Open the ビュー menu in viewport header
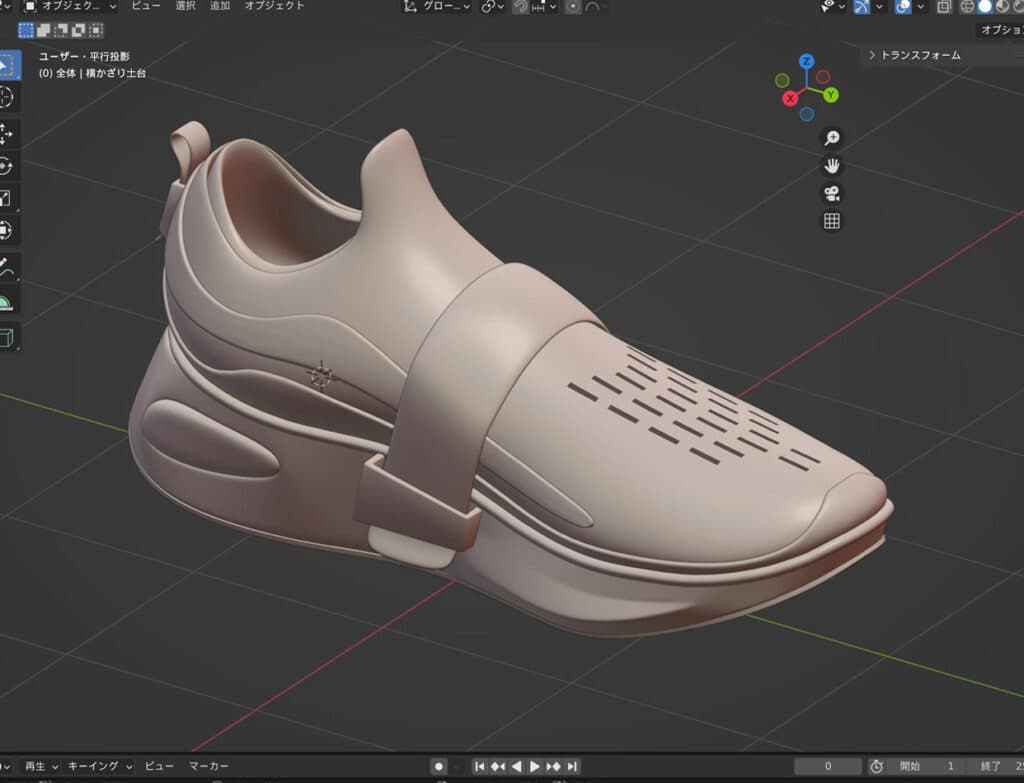This screenshot has width=1024, height=783. 146,6
